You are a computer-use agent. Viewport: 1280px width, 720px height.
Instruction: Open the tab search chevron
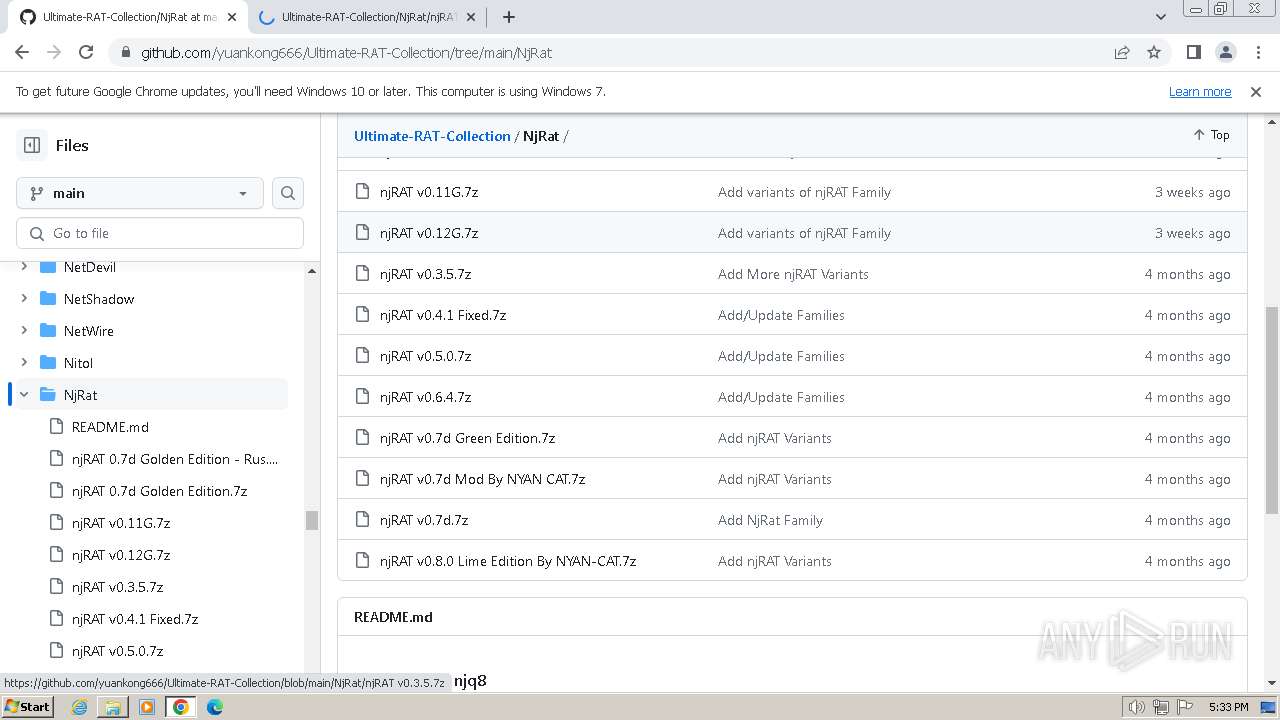1160,17
